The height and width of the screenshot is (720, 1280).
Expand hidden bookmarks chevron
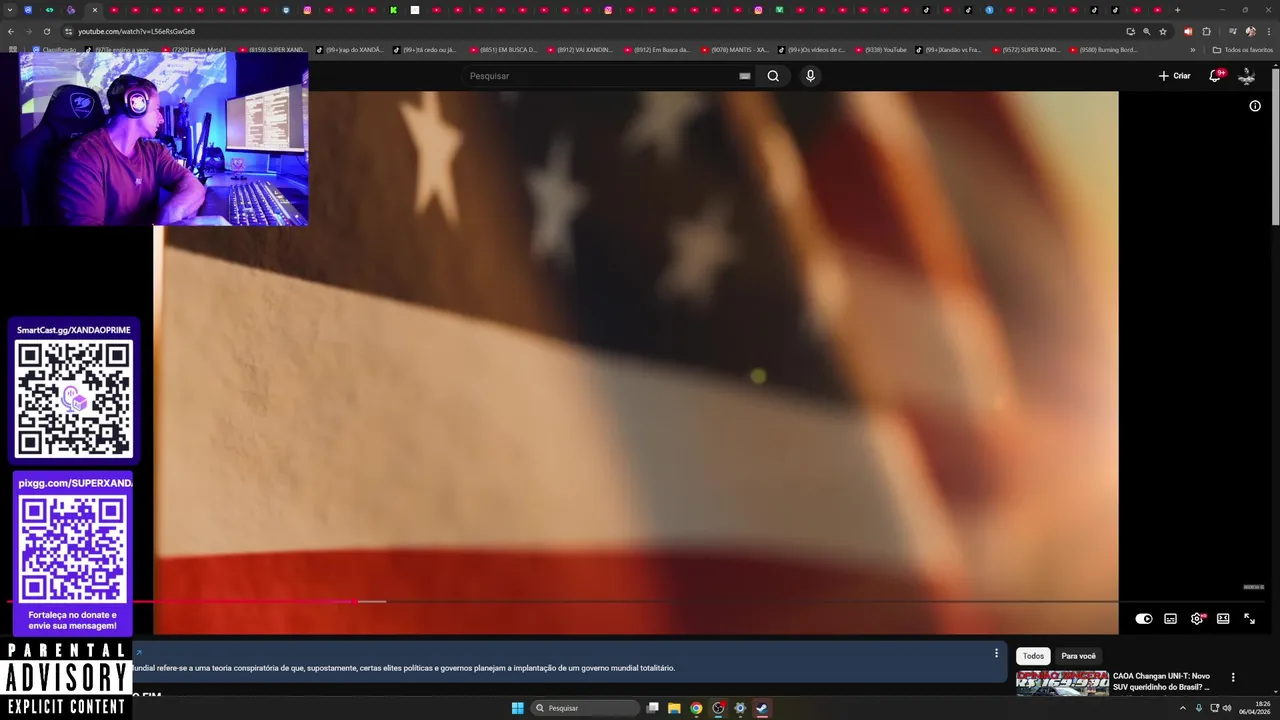click(x=1192, y=50)
